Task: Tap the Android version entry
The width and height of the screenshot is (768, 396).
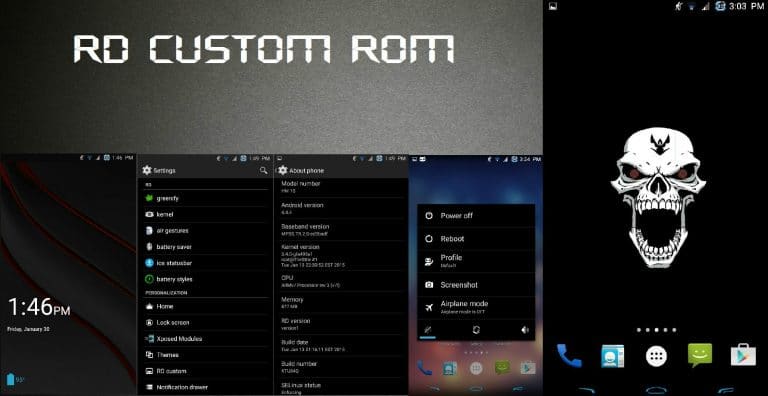Action: pos(342,208)
